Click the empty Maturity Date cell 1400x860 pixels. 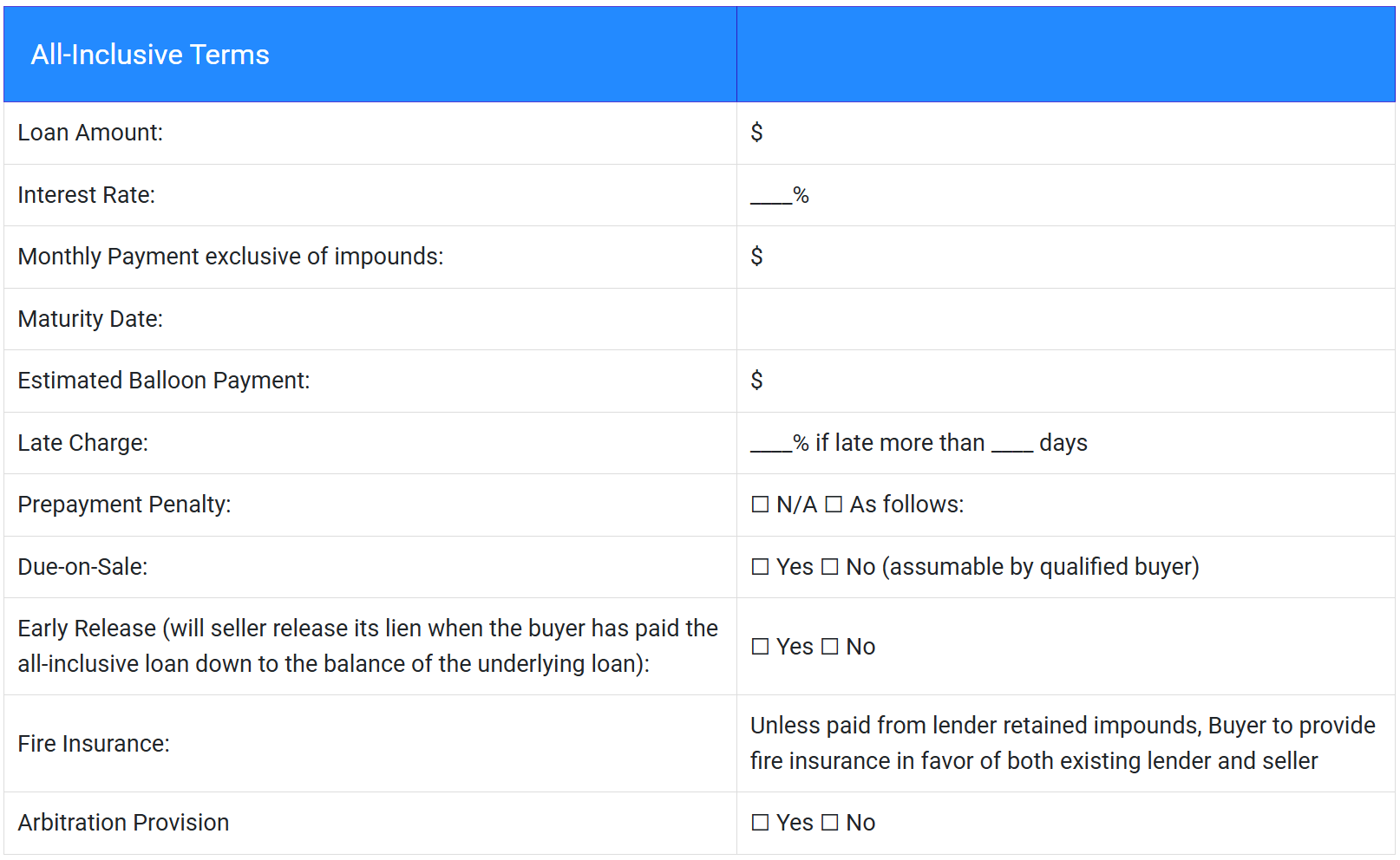(x=1065, y=319)
